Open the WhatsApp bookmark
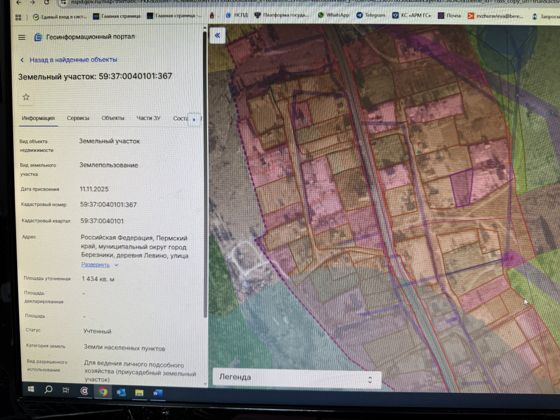The width and height of the screenshot is (560, 420). tap(334, 15)
